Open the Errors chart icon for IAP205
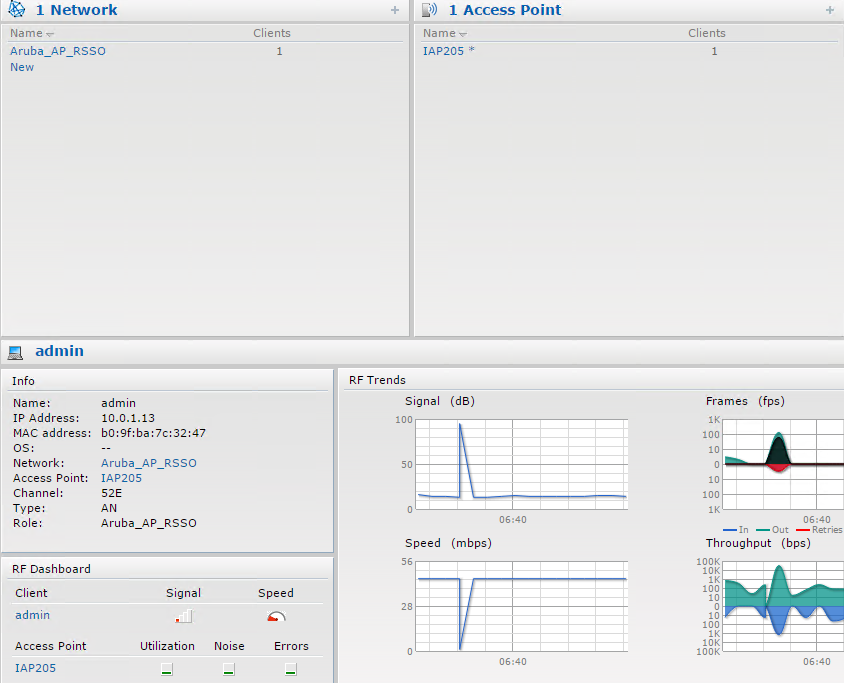Image resolution: width=844 pixels, height=683 pixels. click(x=290, y=668)
